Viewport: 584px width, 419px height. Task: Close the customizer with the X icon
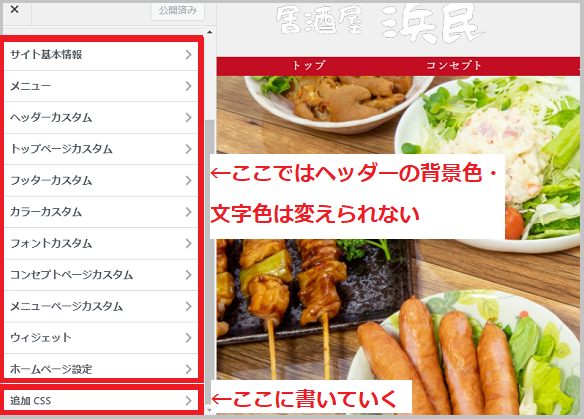15,10
